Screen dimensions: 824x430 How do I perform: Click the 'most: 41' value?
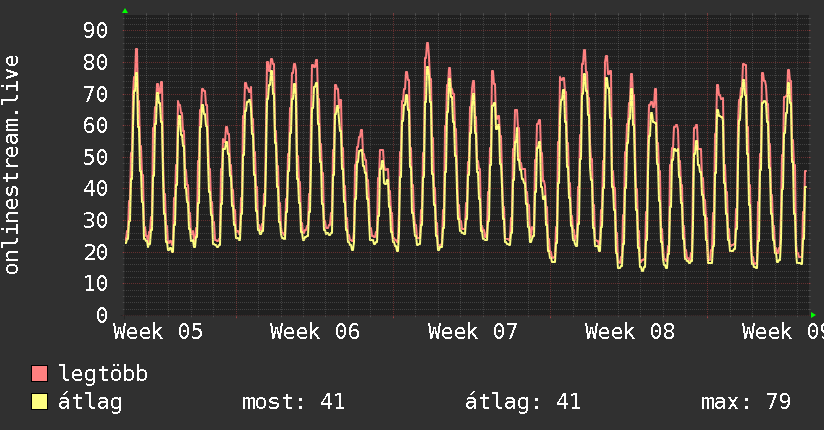coord(293,402)
